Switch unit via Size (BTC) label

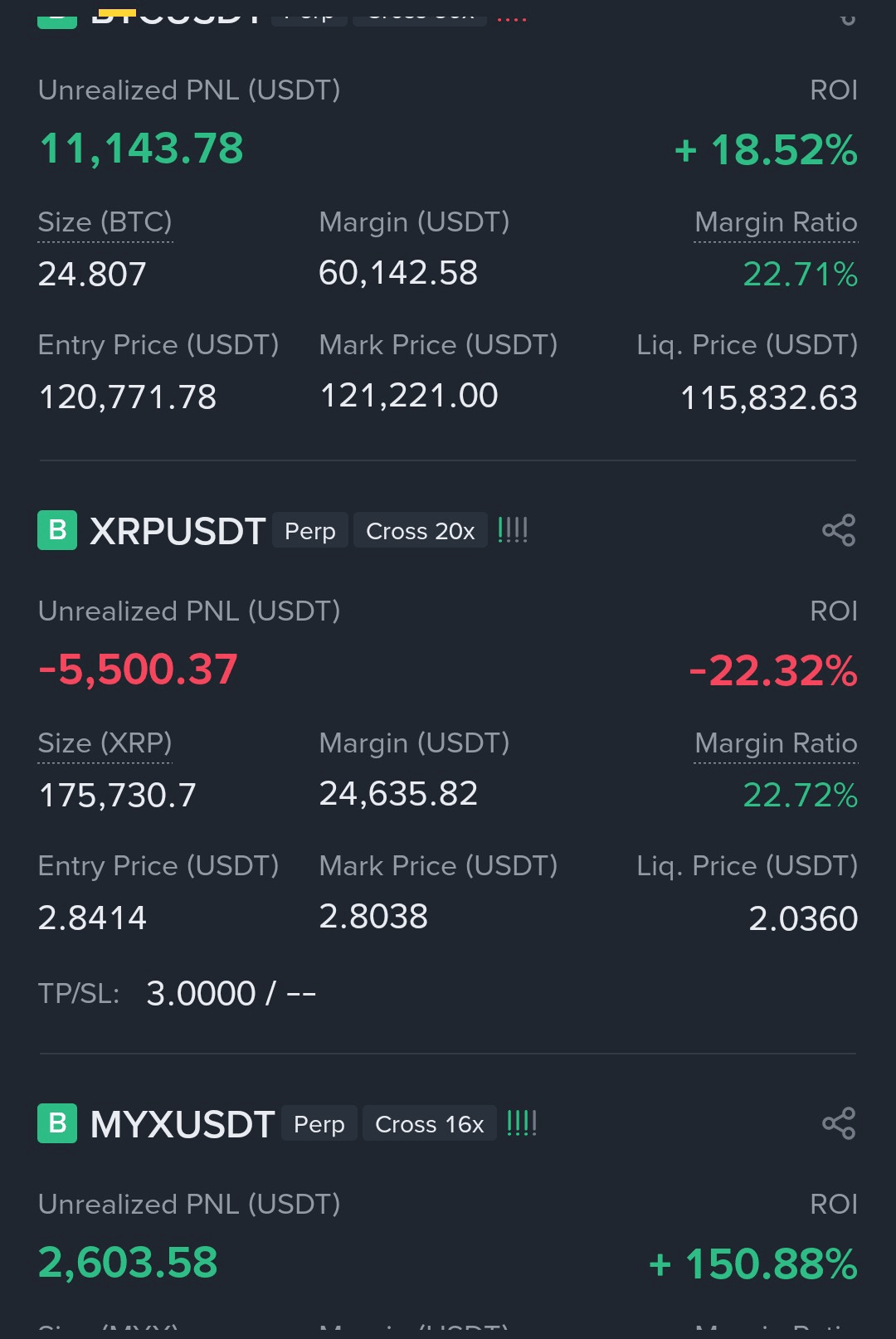pyautogui.click(x=105, y=222)
